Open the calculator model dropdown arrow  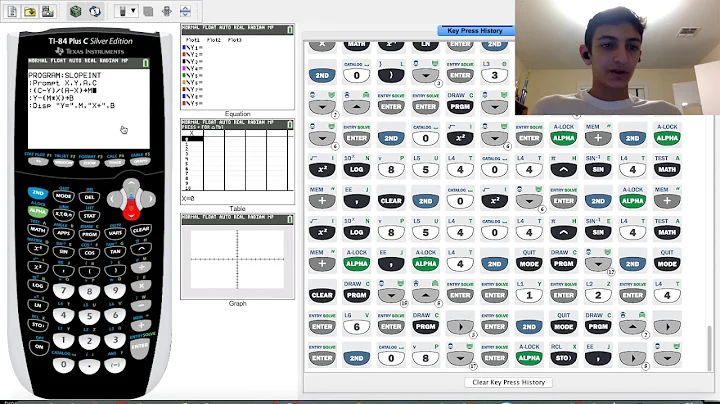pos(133,11)
